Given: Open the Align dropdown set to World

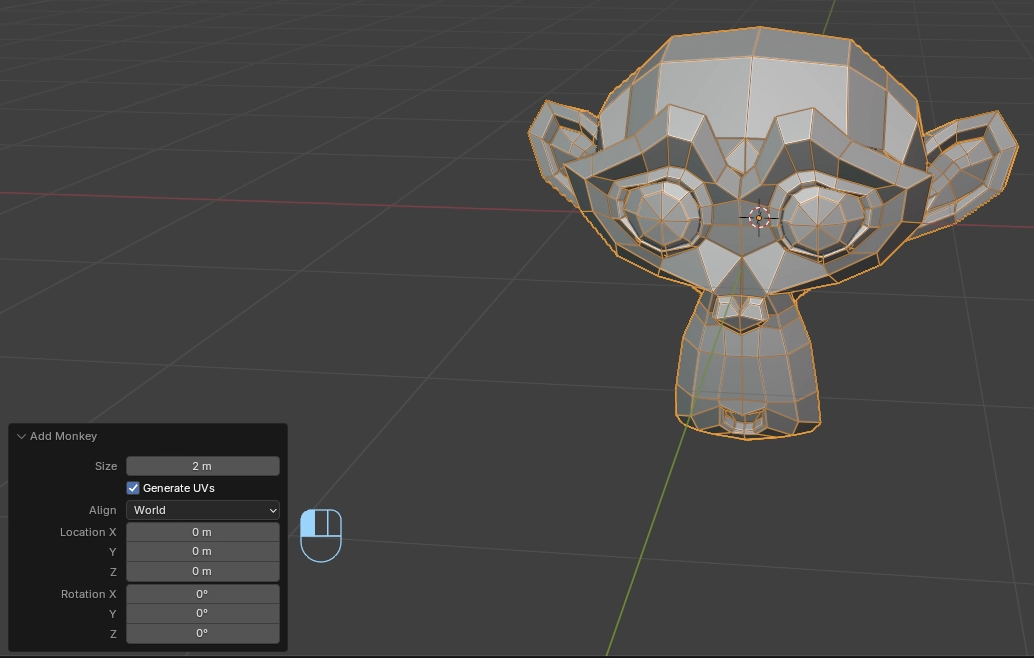Looking at the screenshot, I should (202, 510).
